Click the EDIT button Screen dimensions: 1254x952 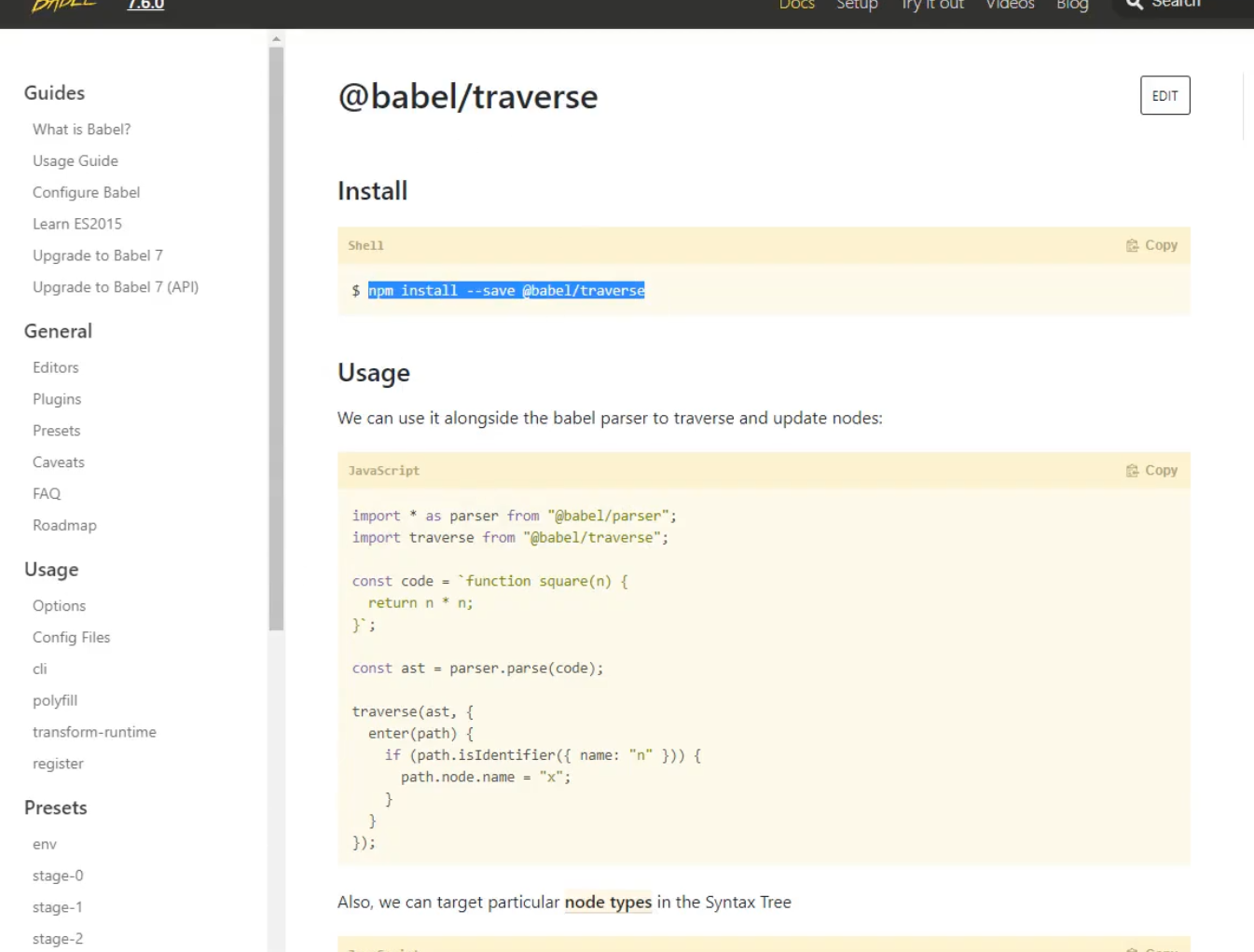point(1164,95)
